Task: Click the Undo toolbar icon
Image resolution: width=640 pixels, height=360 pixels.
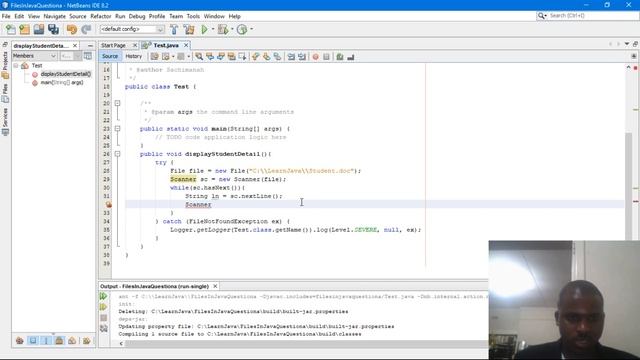Action: tap(72, 29)
